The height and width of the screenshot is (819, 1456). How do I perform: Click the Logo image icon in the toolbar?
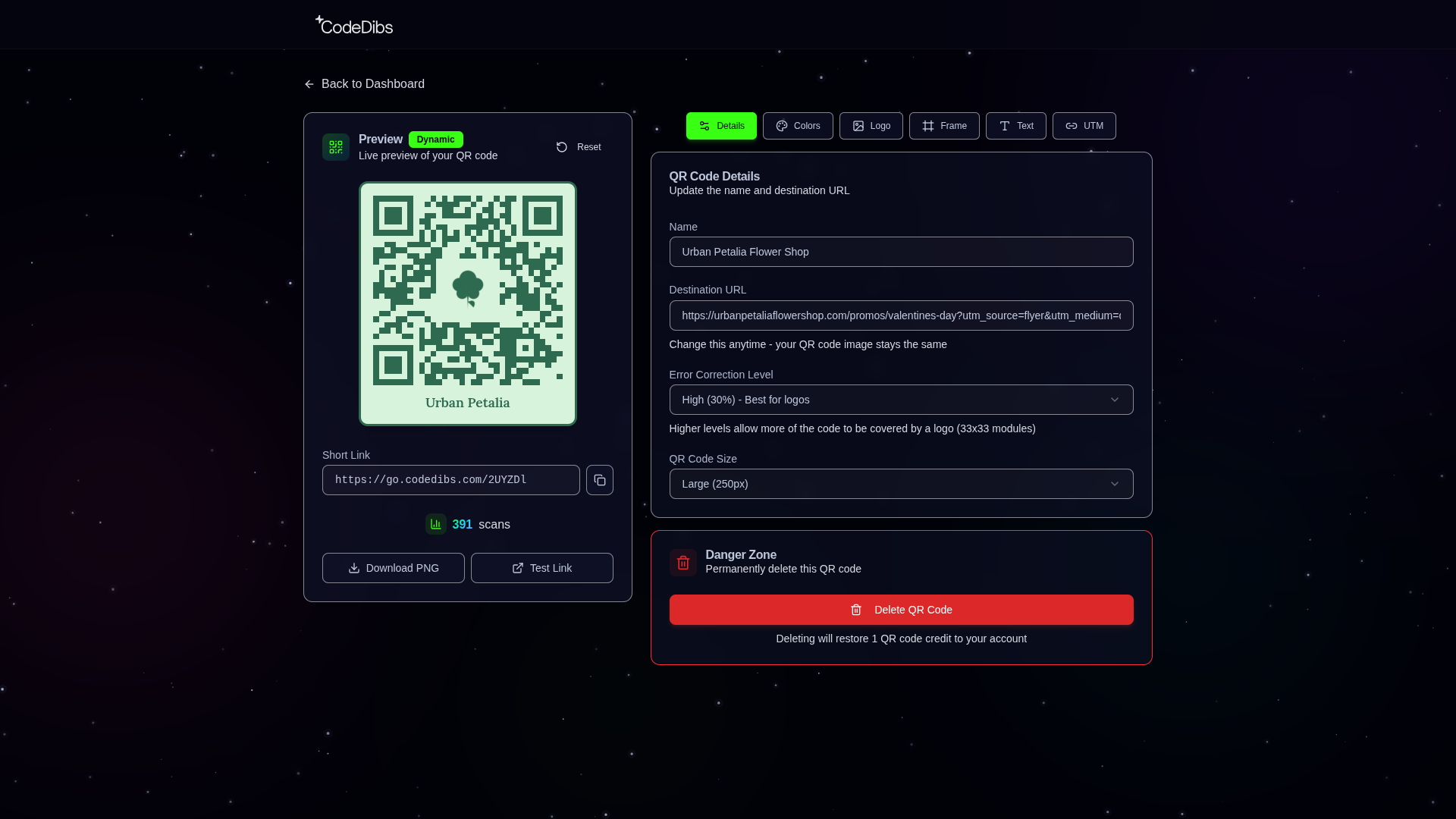coord(857,125)
